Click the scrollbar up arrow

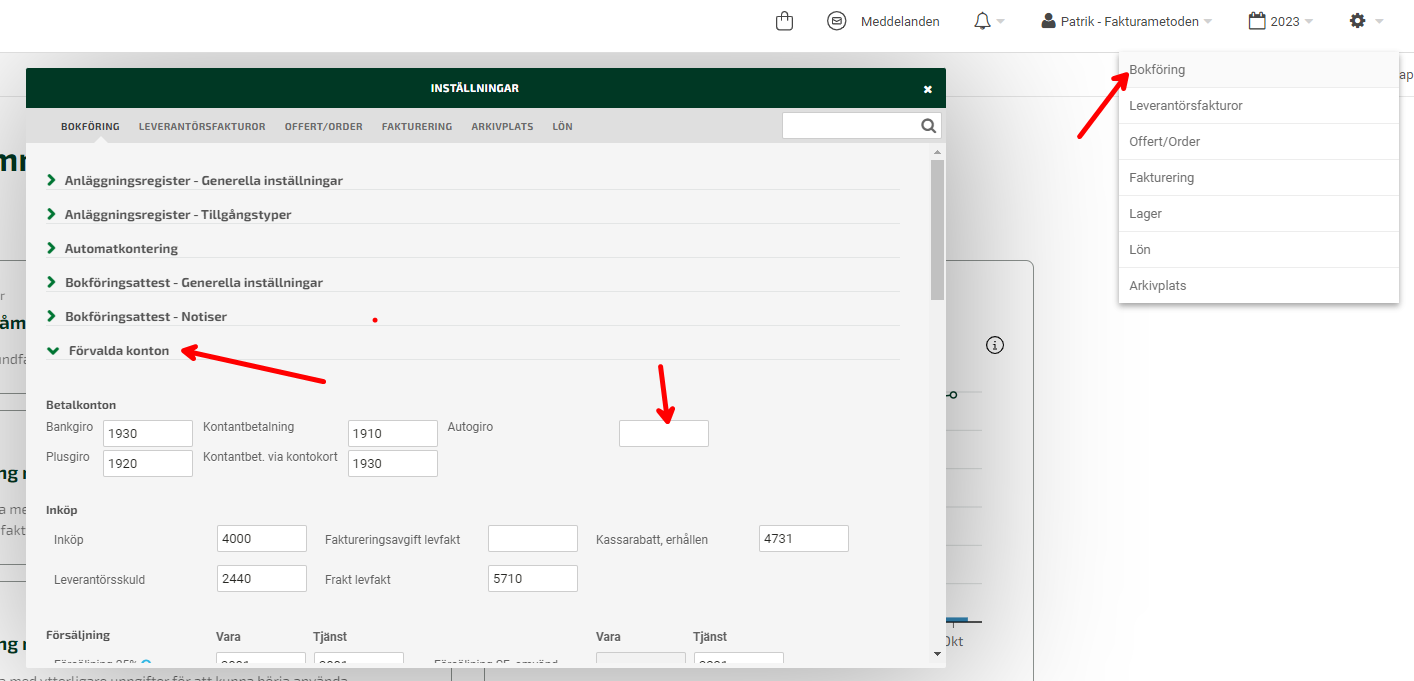(x=937, y=152)
